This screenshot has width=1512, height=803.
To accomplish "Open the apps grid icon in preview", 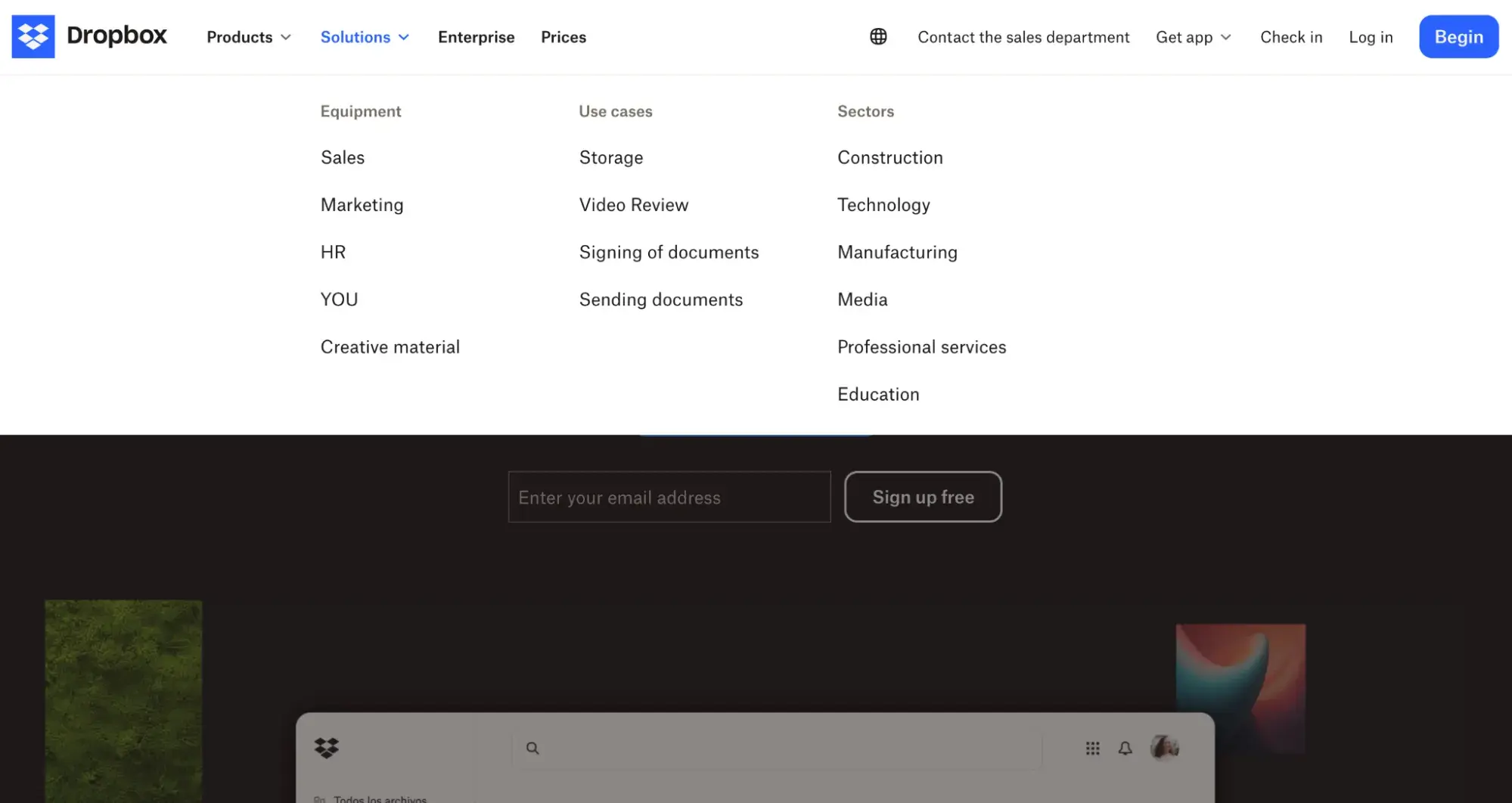I will pyautogui.click(x=1092, y=748).
